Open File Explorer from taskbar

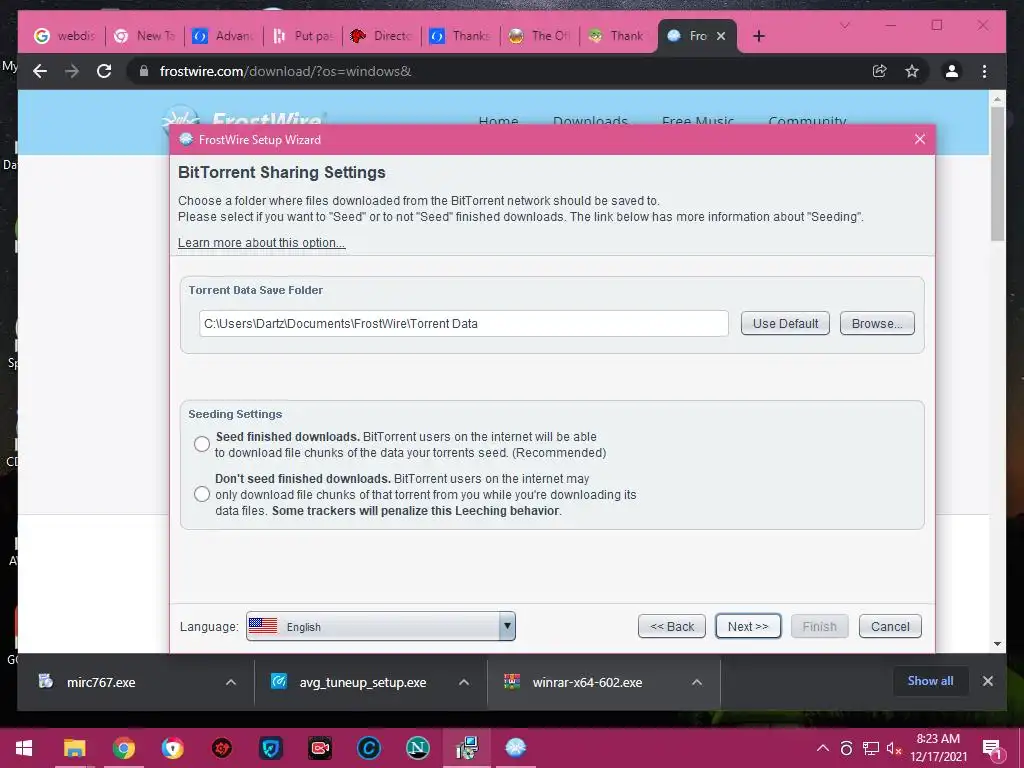click(74, 748)
